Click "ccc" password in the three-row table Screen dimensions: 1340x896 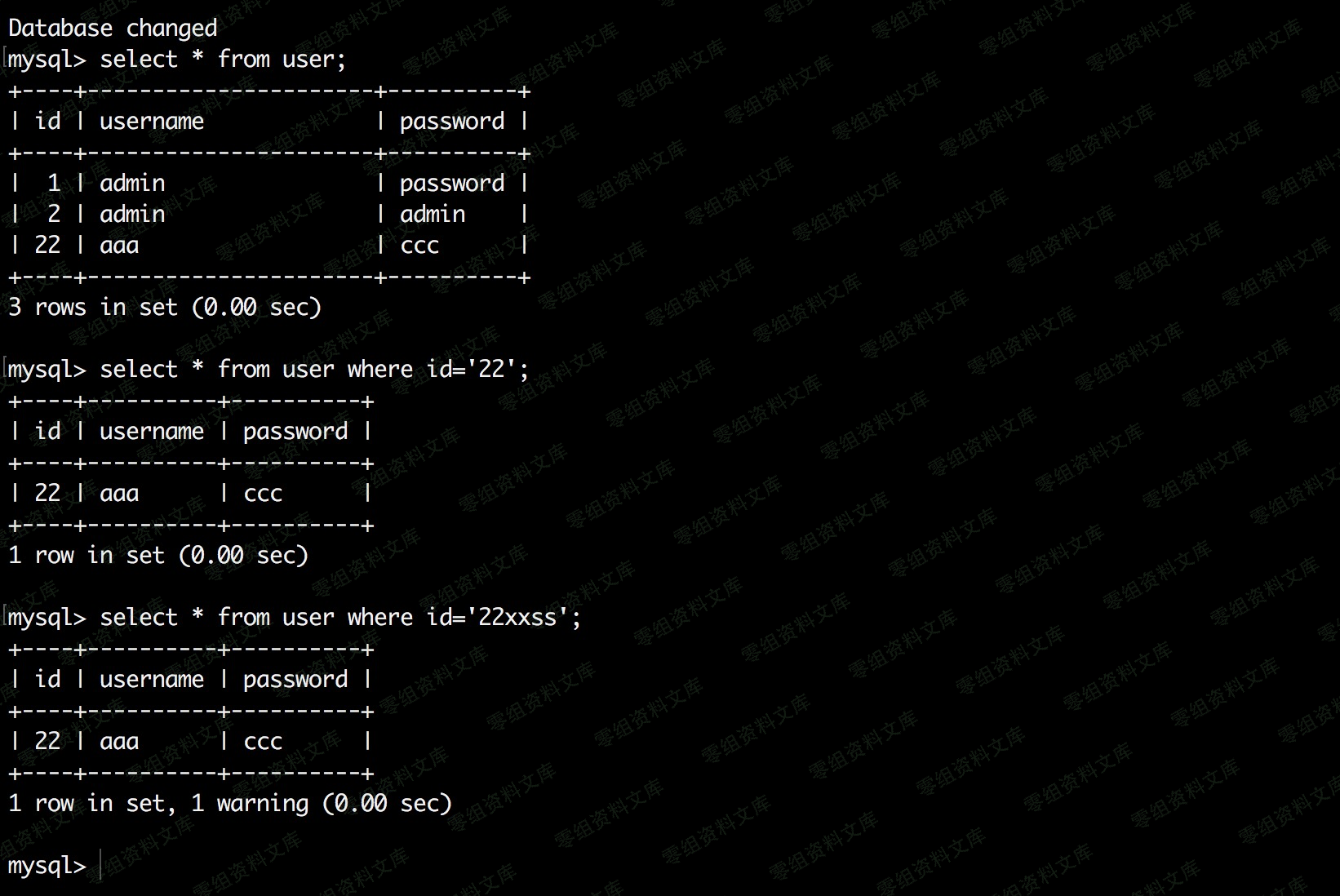click(419, 245)
